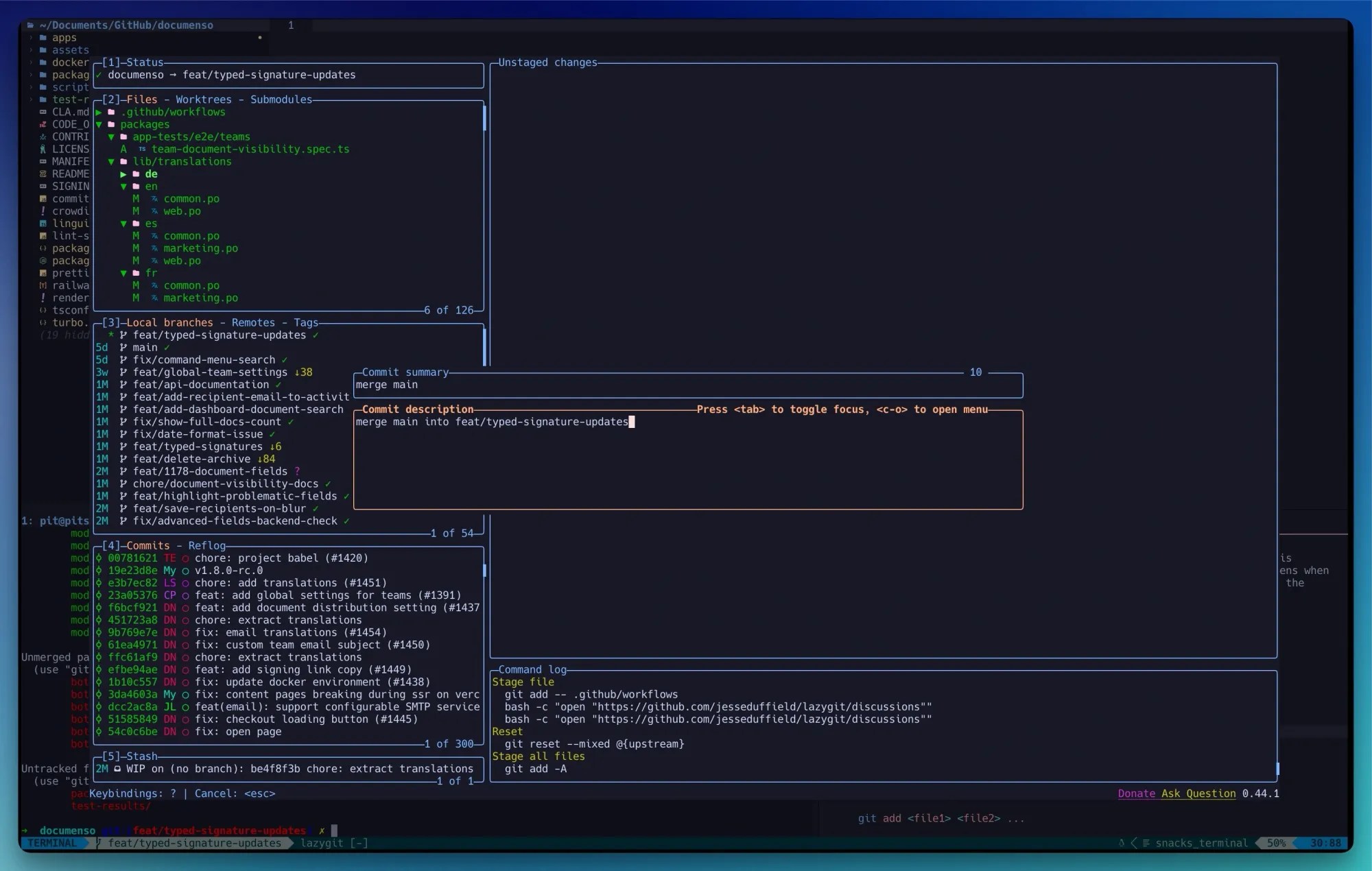Click the markdown icon next to README
Screen dimensions: 1372x871
pos(43,174)
